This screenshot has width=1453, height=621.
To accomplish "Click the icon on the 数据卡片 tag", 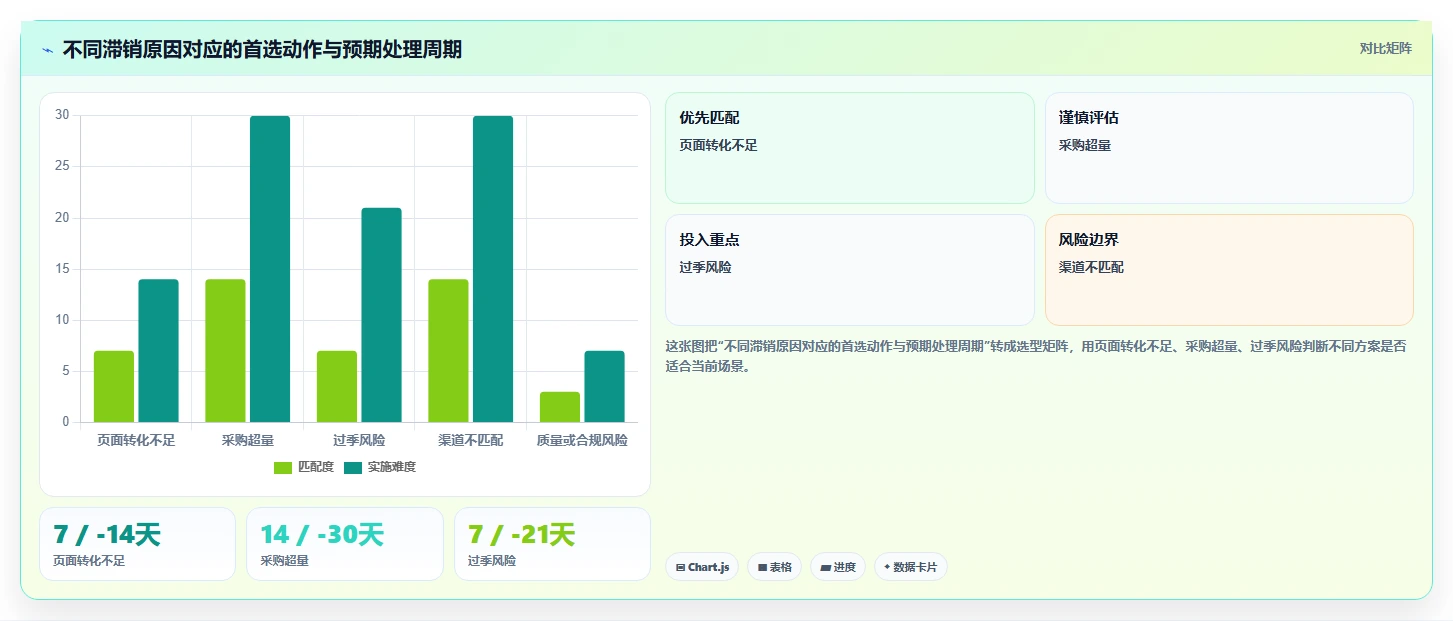I will coord(887,567).
